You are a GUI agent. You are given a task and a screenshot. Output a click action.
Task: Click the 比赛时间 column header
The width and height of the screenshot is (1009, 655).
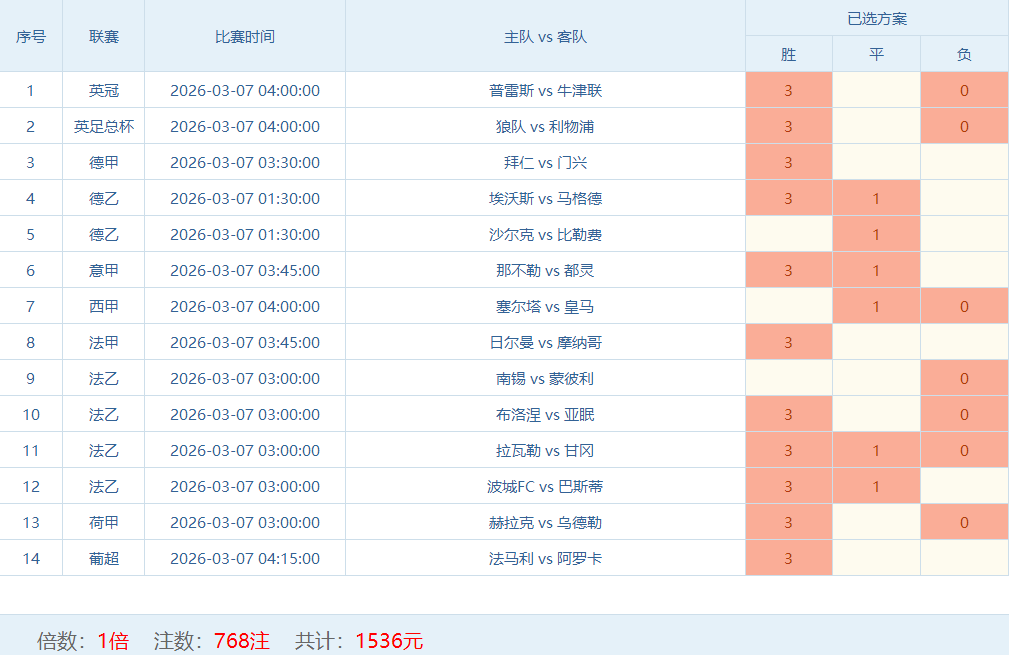[x=245, y=37]
